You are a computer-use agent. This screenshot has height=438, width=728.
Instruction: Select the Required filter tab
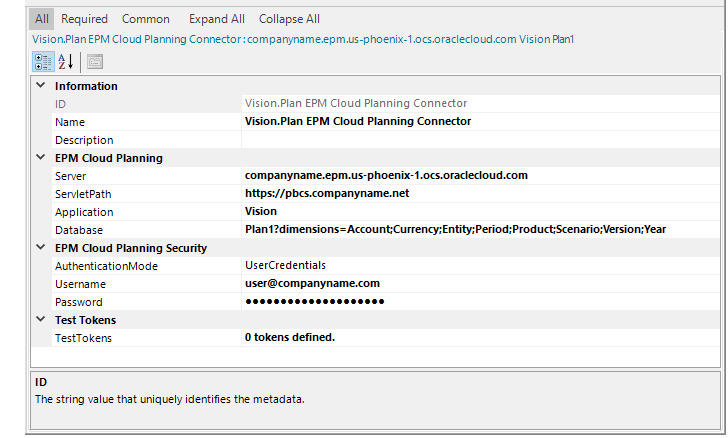click(84, 19)
